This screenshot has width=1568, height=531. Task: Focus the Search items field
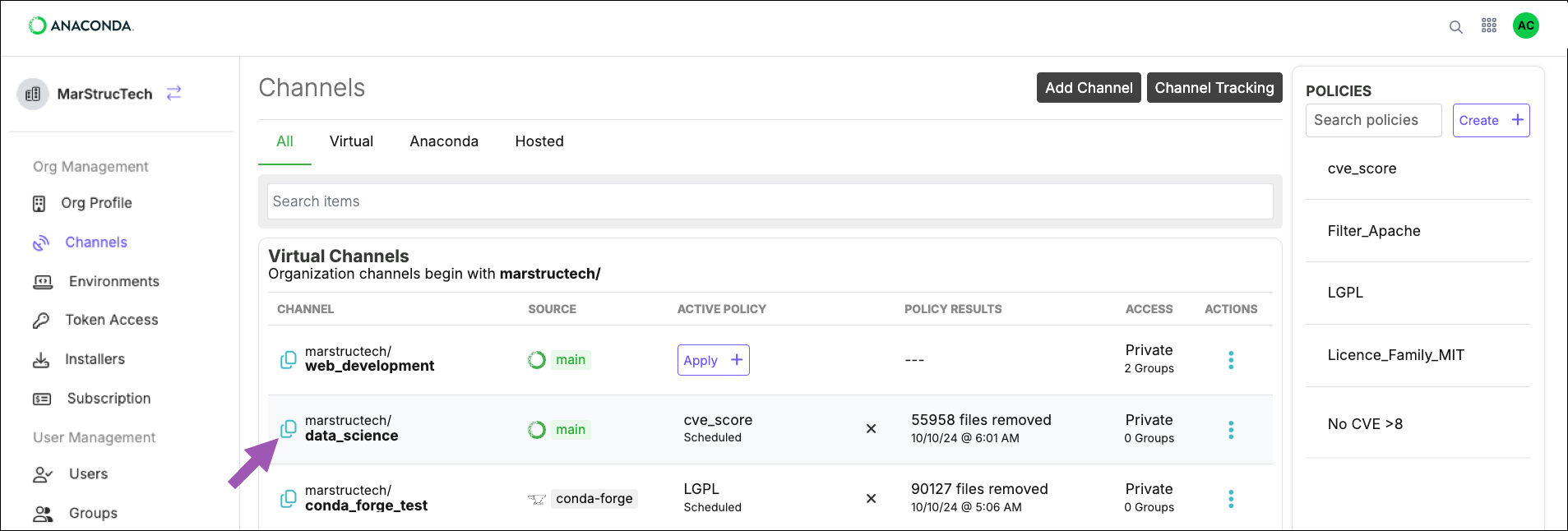770,201
